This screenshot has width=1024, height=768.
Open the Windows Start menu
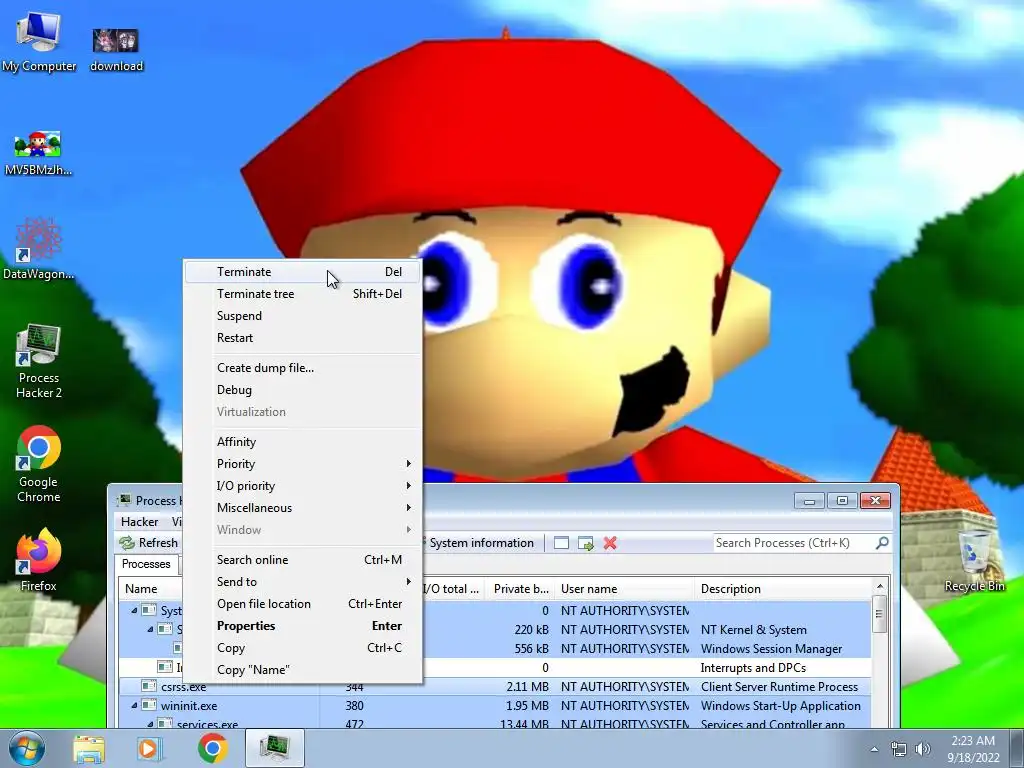tap(27, 748)
